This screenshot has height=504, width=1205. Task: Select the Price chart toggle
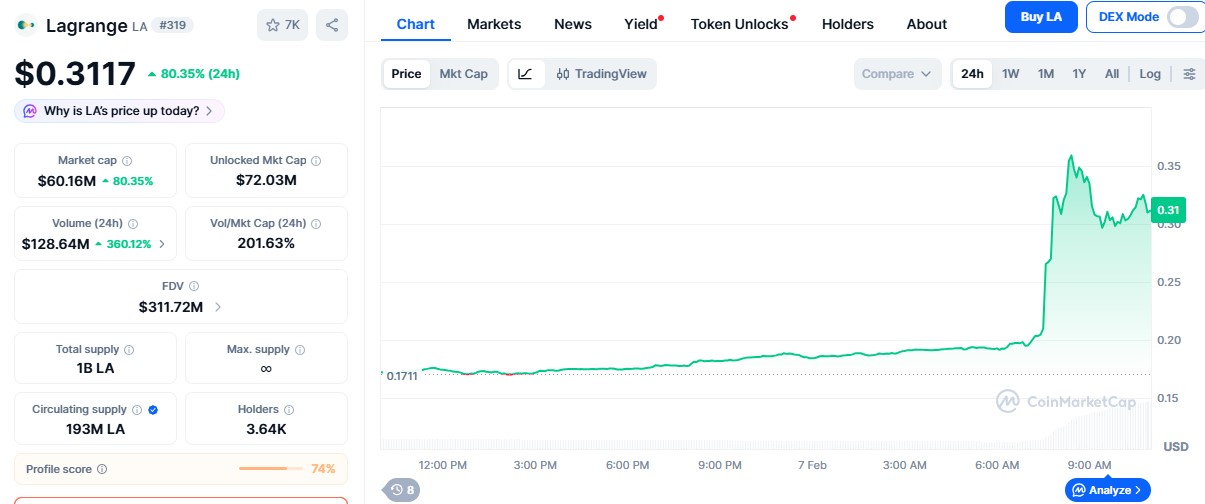coord(406,74)
